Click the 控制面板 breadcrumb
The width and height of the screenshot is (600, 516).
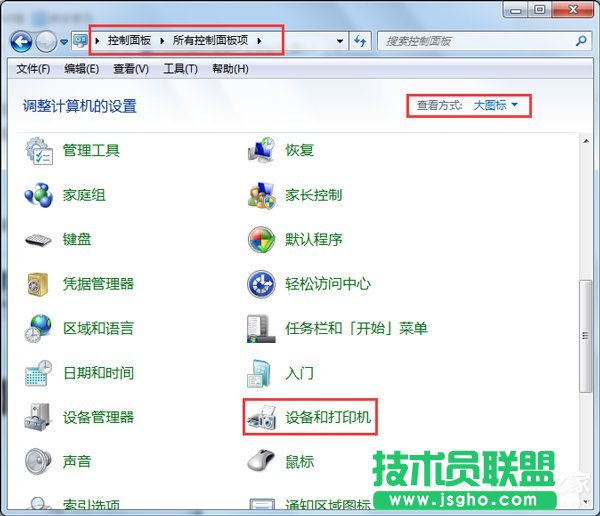point(129,40)
